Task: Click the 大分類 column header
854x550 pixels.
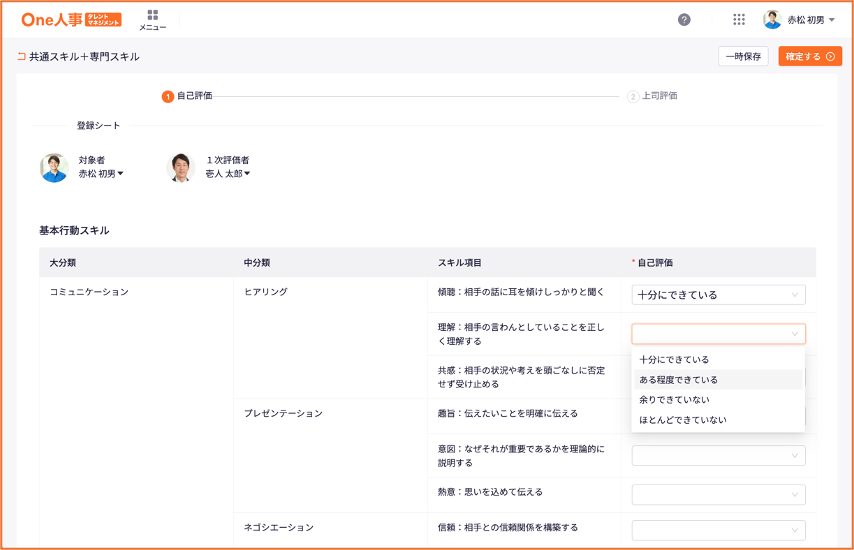Action: pyautogui.click(x=63, y=262)
